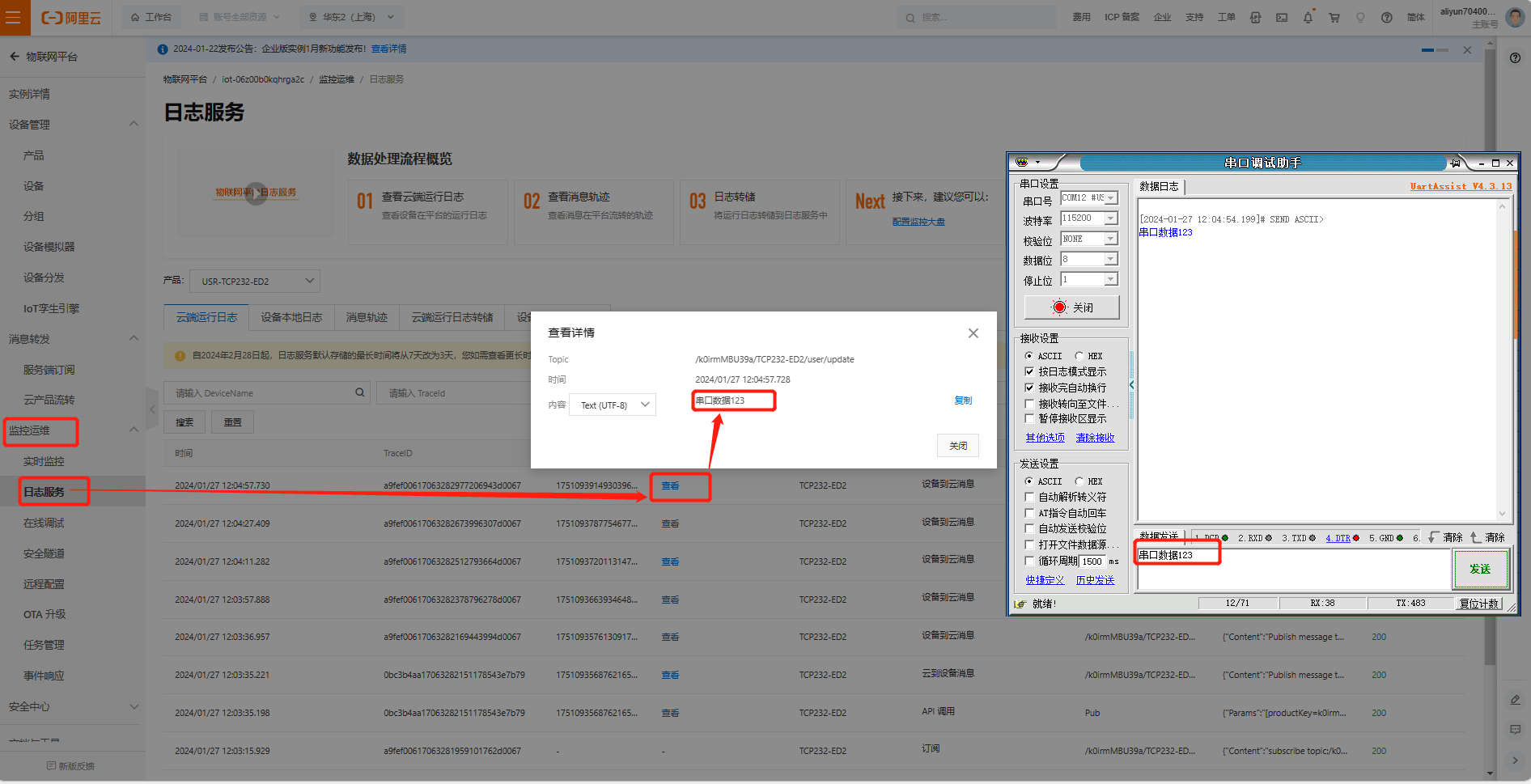Click the green 发送 send button
The image size is (1531, 784).
tap(1480, 569)
